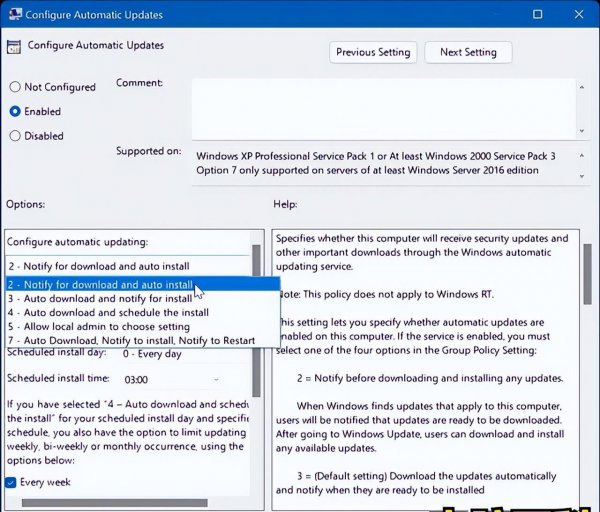Click Supported on scroll down arrow
600x512 pixels.
click(x=582, y=176)
